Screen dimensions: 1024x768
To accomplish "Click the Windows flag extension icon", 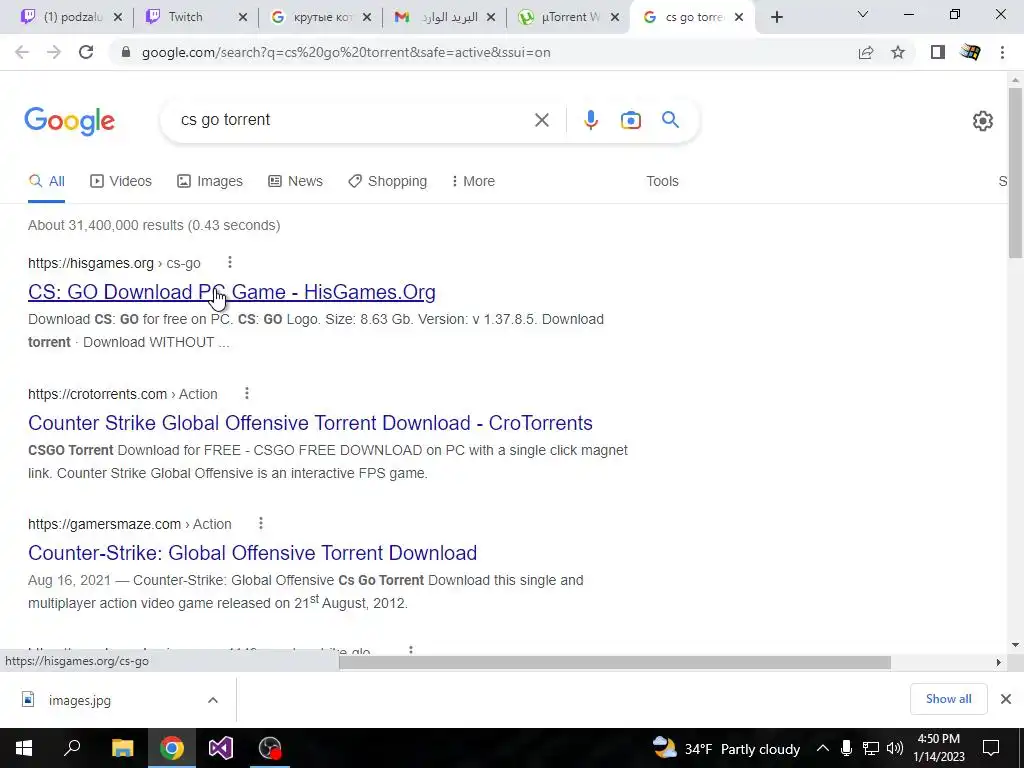I will (970, 52).
